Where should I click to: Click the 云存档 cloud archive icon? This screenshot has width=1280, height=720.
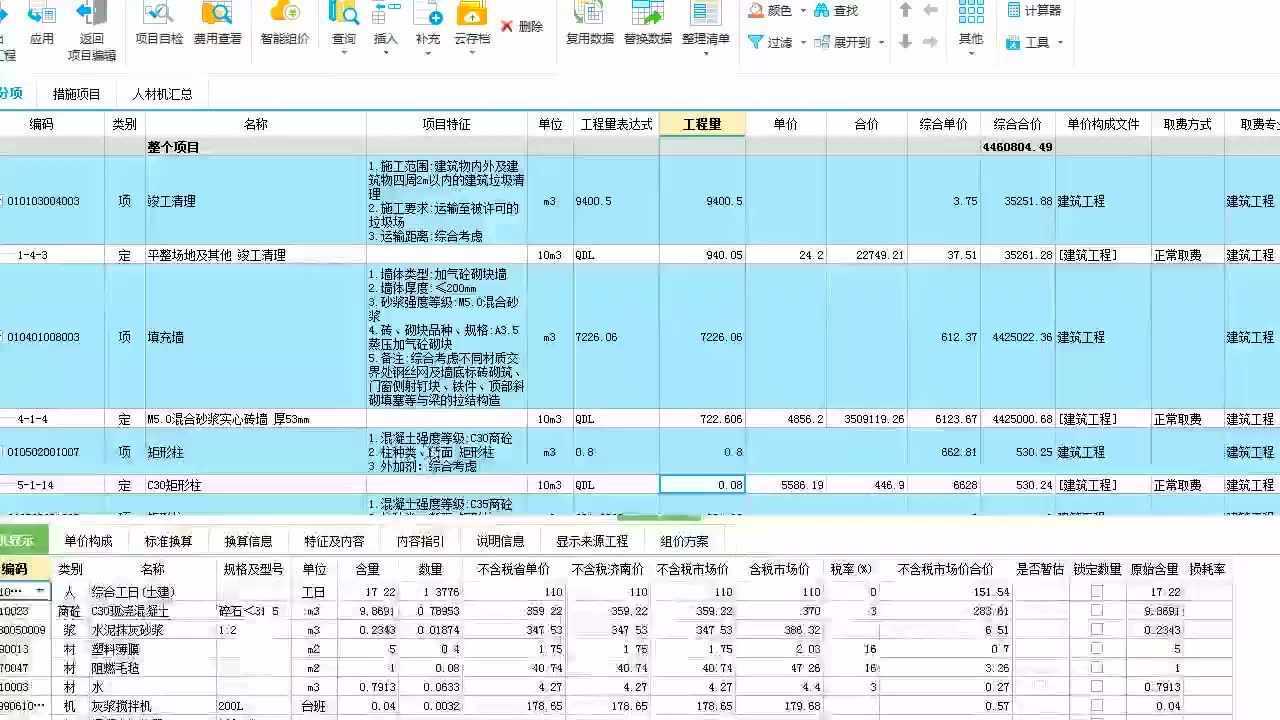click(472, 14)
